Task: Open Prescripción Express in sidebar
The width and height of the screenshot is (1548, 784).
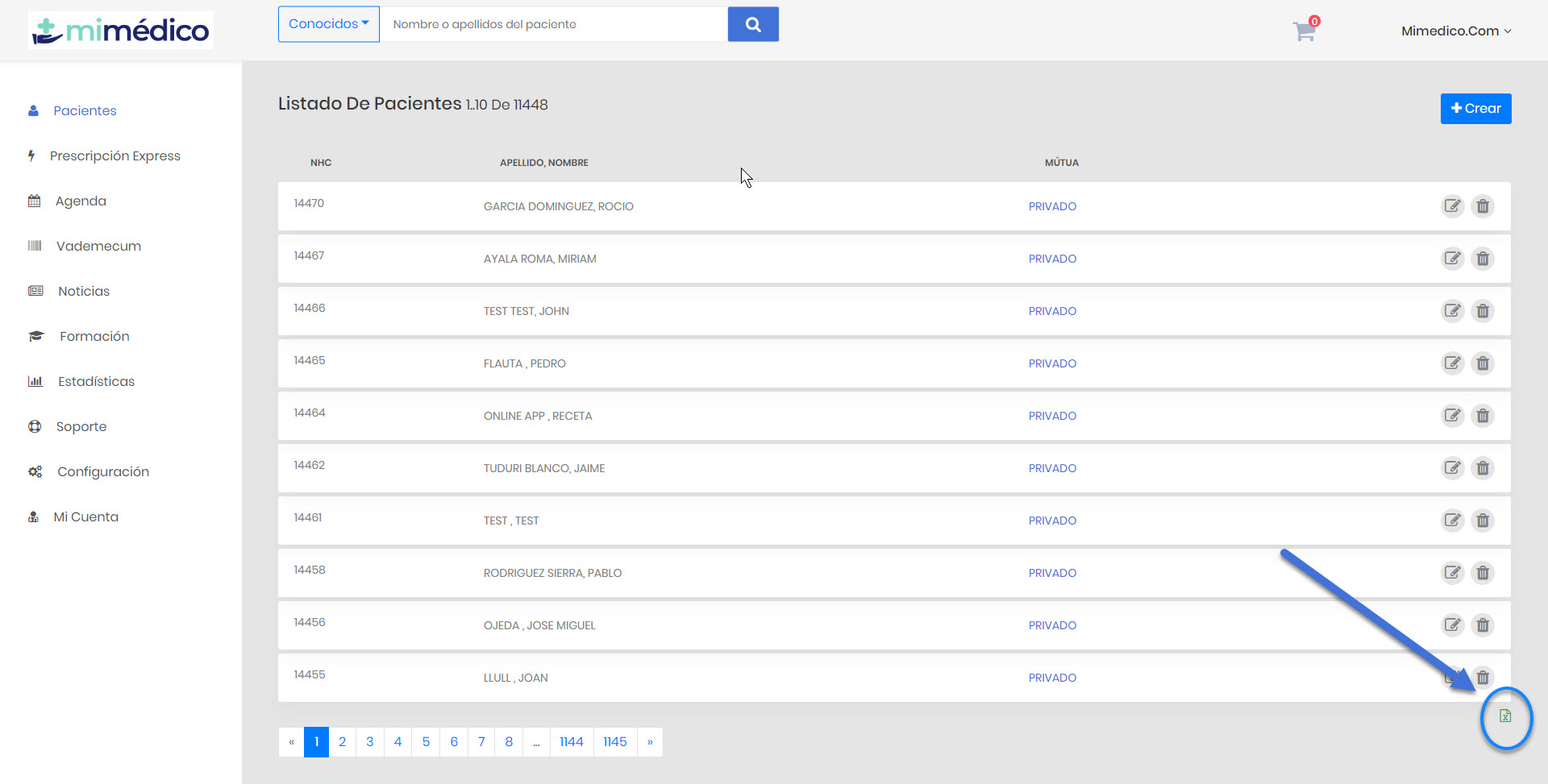Action: tap(114, 156)
